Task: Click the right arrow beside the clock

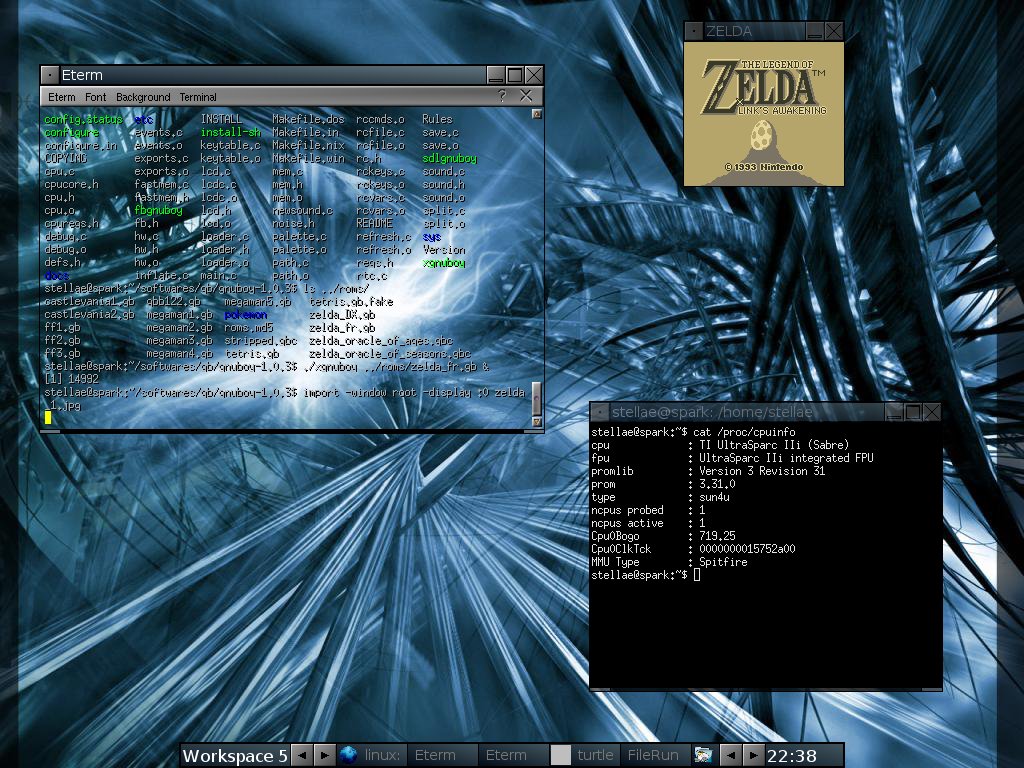Action: coord(753,755)
